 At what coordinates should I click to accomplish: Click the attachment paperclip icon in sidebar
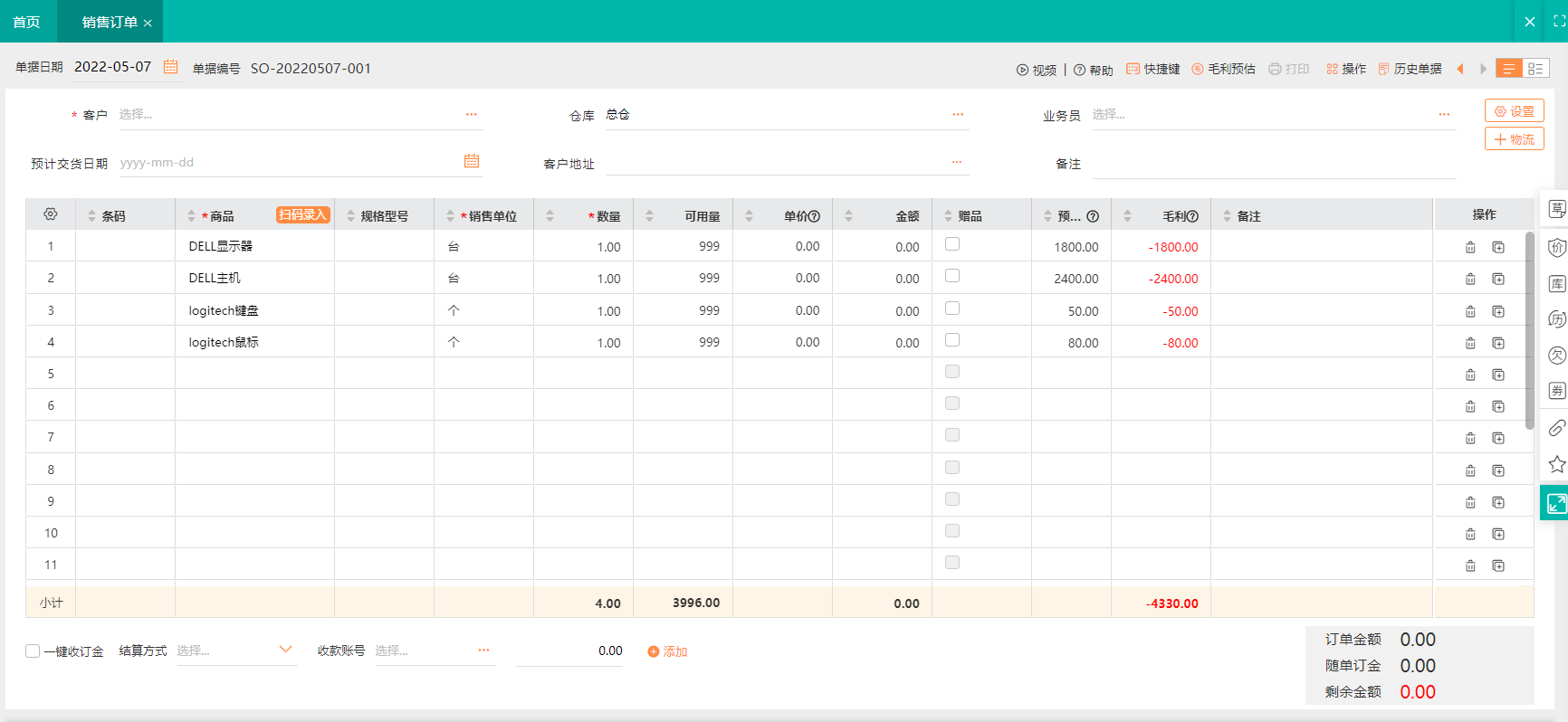pyautogui.click(x=1556, y=428)
